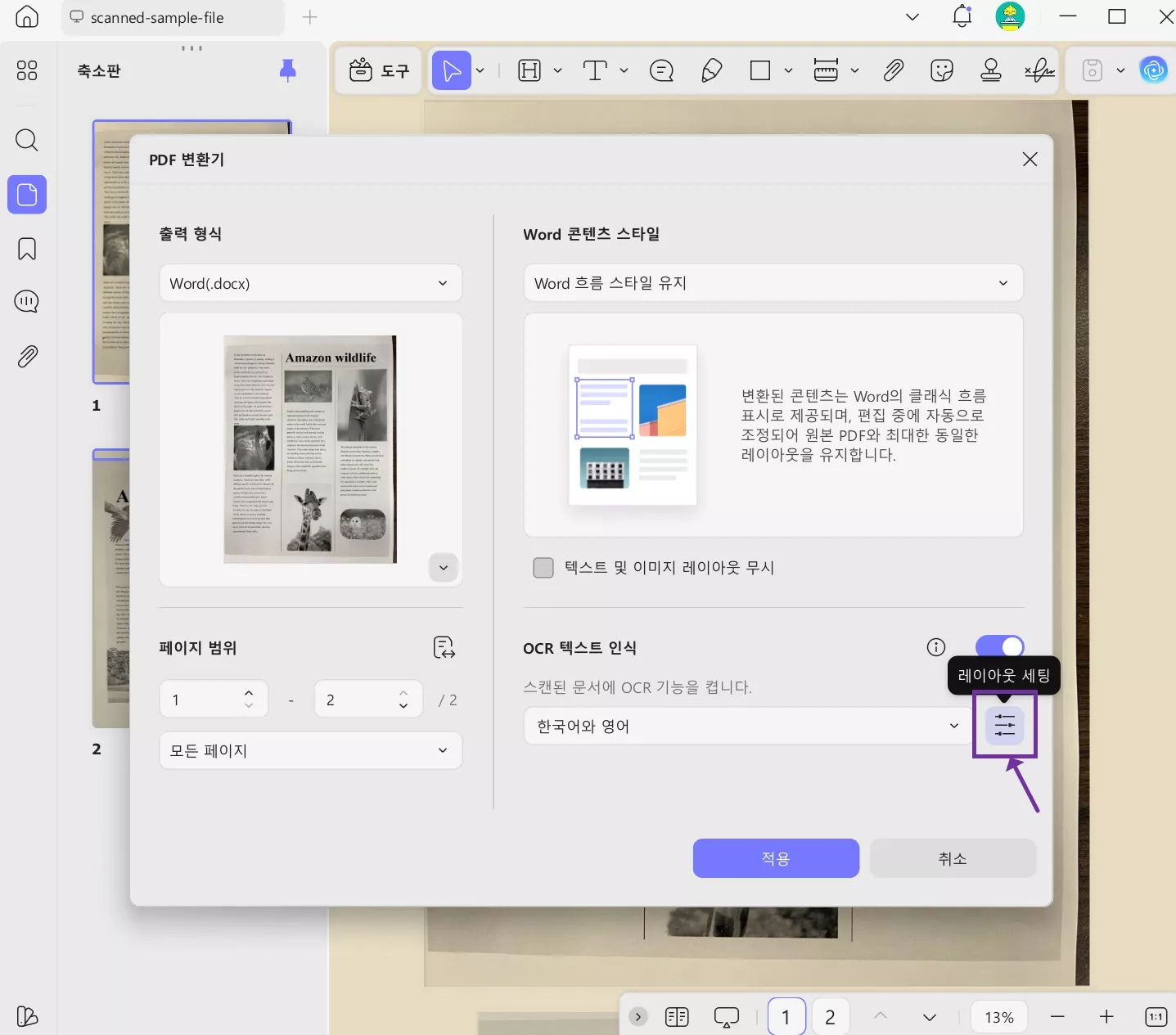The height and width of the screenshot is (1035, 1176).
Task: Open the Attachment paperclip tool
Action: [x=893, y=70]
